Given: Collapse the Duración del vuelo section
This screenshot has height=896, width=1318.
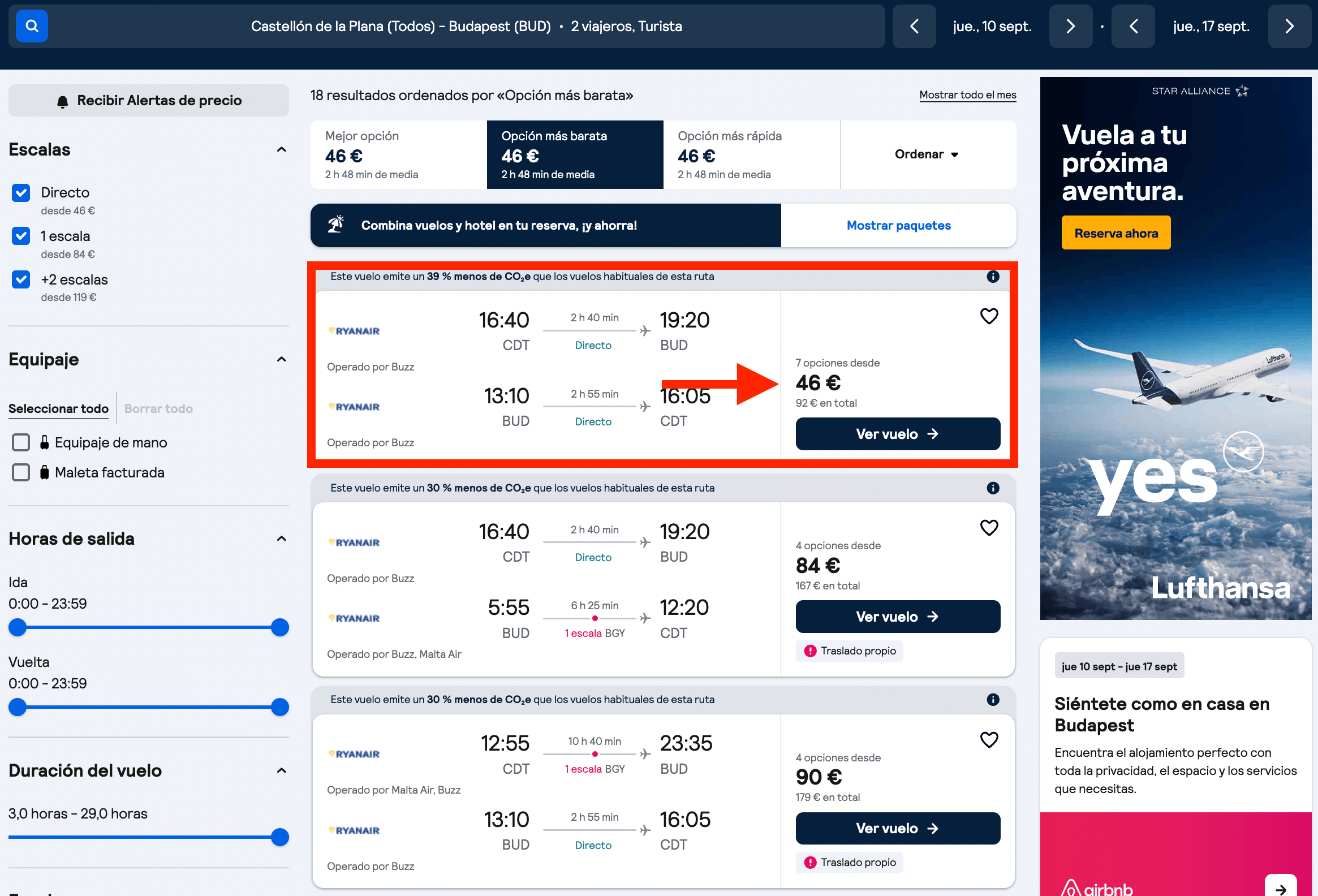Looking at the screenshot, I should coord(281,770).
